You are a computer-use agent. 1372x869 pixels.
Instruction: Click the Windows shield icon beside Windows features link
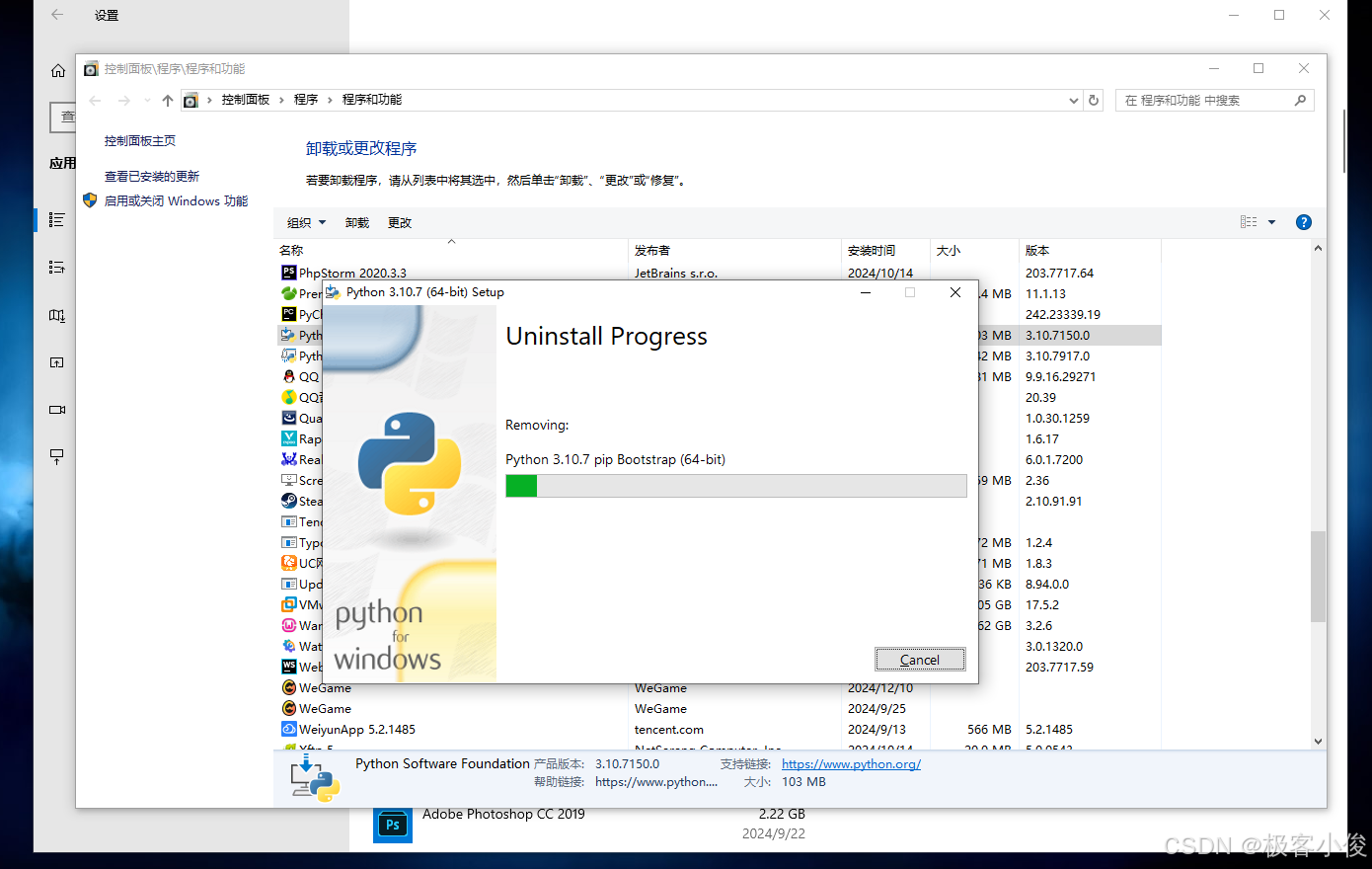[90, 200]
